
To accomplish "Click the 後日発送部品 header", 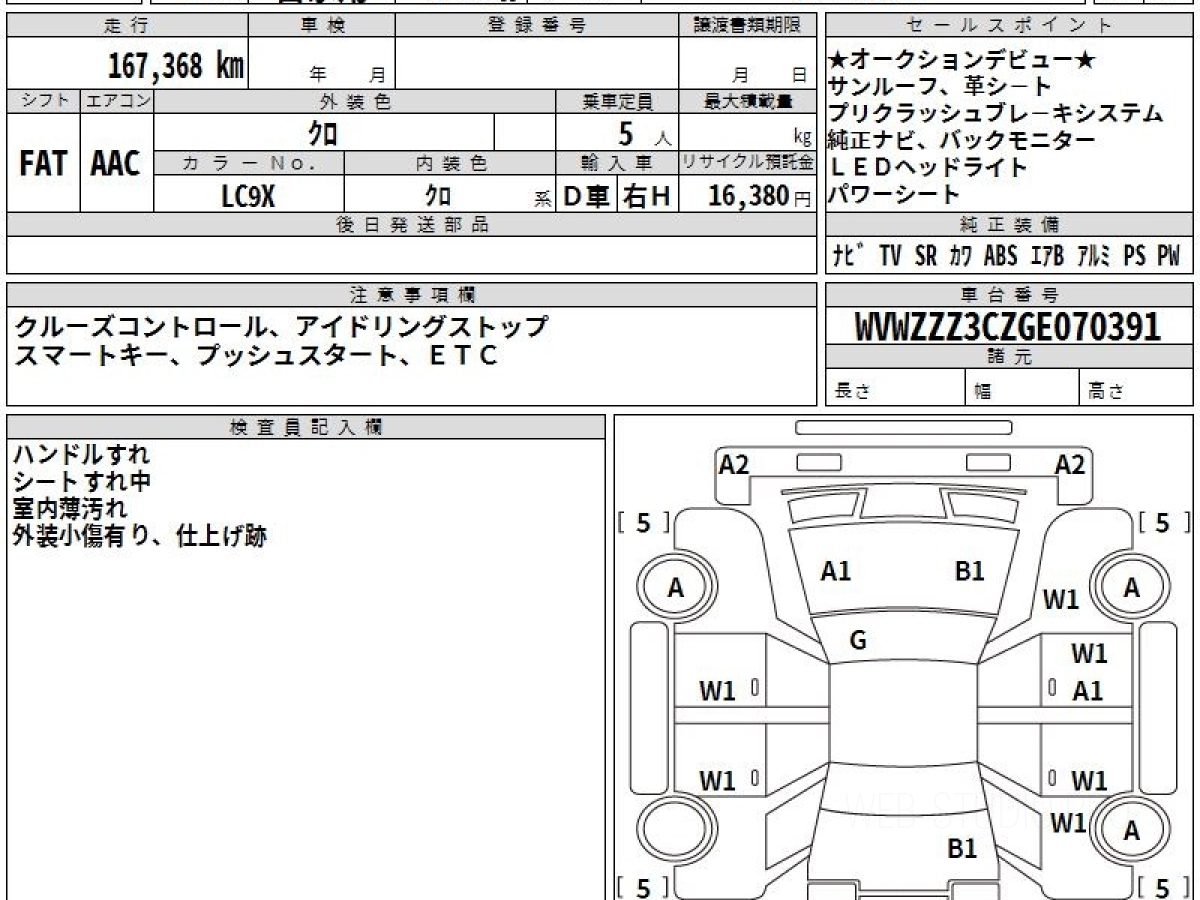I will click(412, 225).
